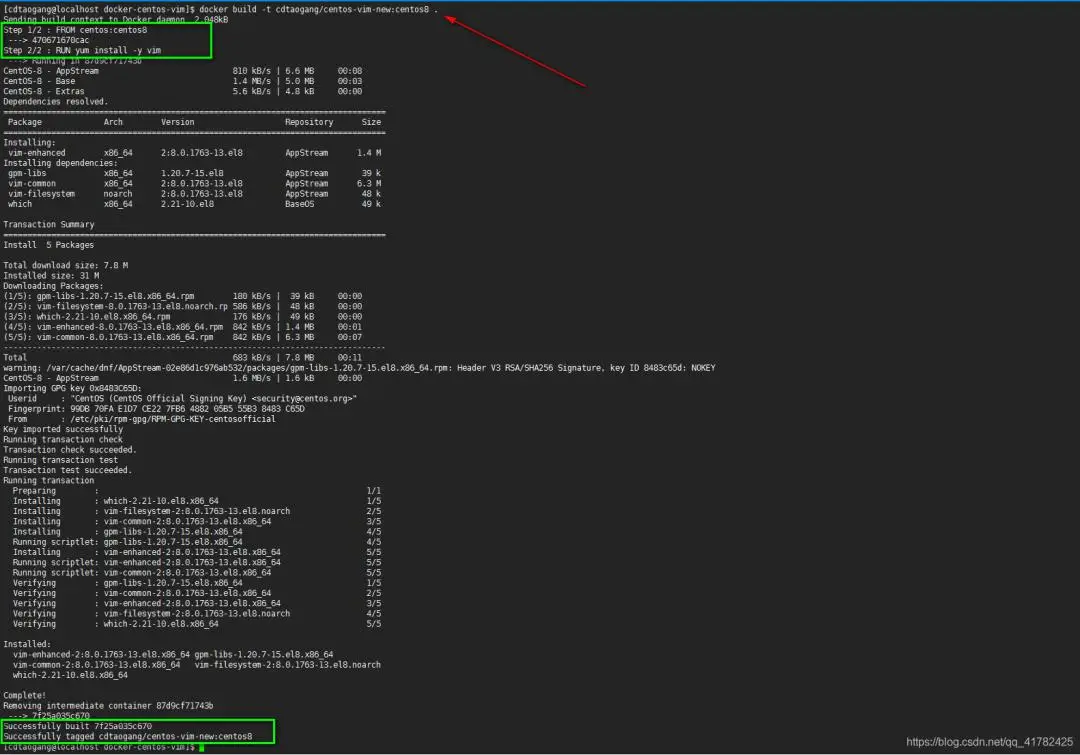The height and width of the screenshot is (755, 1080).
Task: Click 'Transaction test succeeded.' line
Action: point(68,470)
